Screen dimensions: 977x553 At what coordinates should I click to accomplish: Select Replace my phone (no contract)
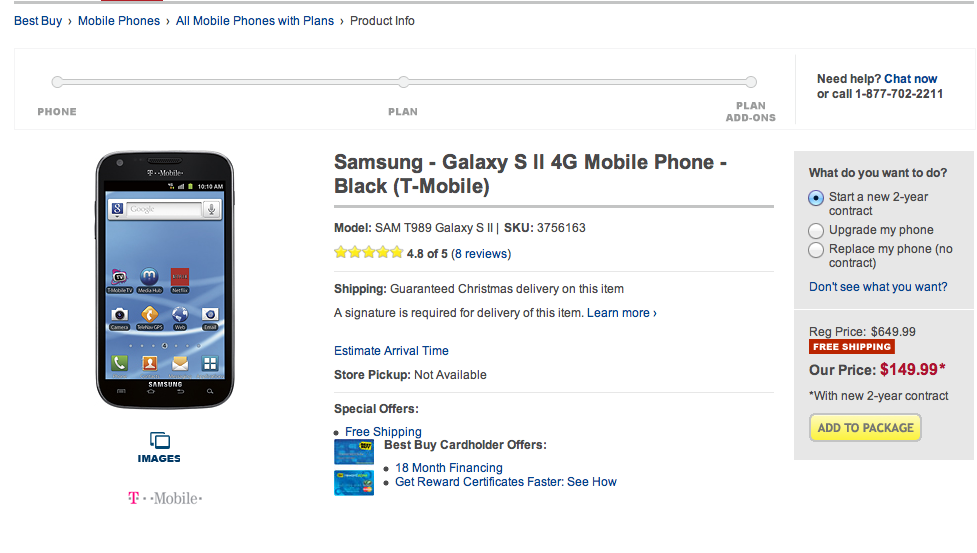[816, 249]
